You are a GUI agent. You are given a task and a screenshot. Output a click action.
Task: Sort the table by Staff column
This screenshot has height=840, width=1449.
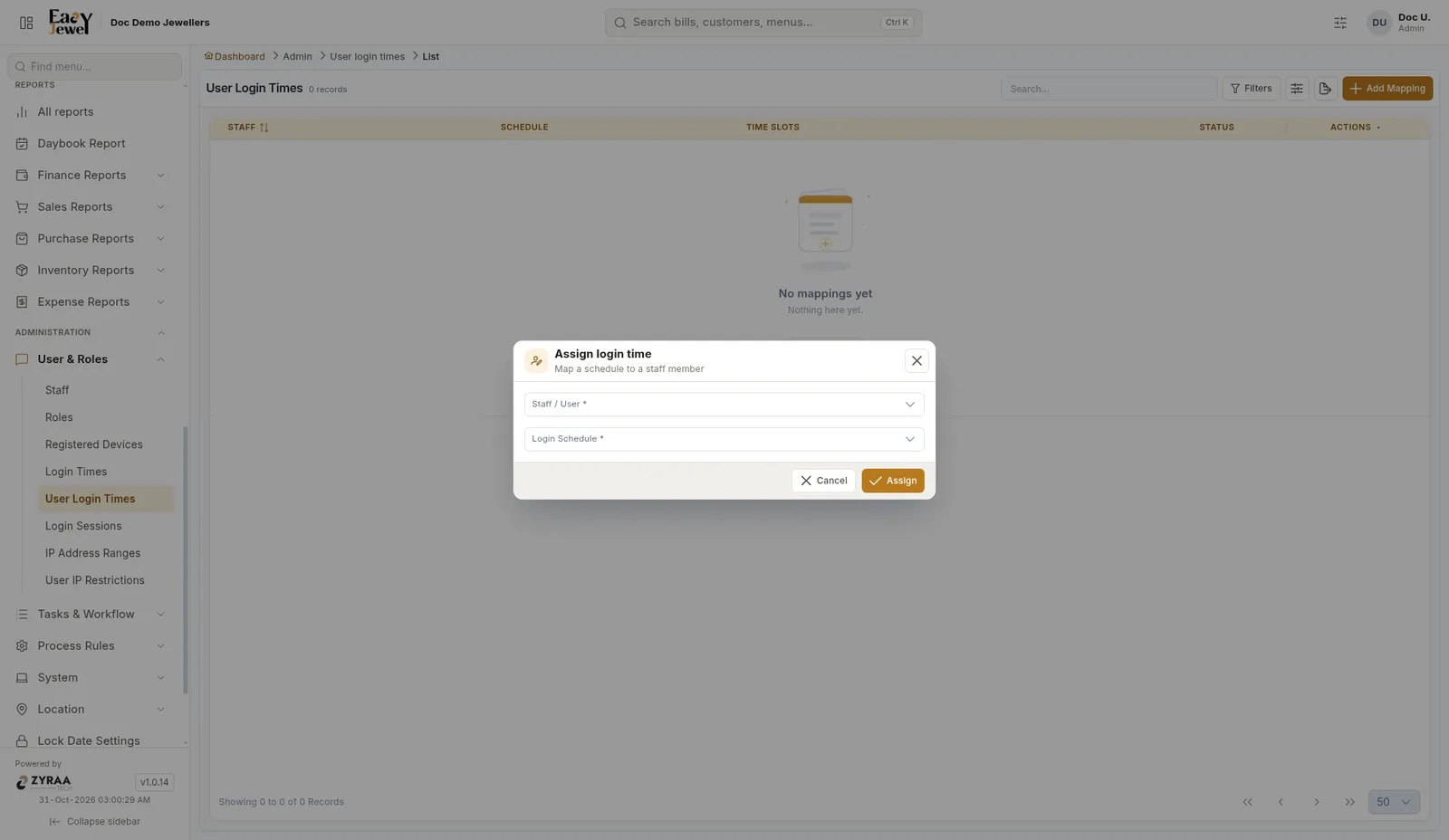click(248, 128)
